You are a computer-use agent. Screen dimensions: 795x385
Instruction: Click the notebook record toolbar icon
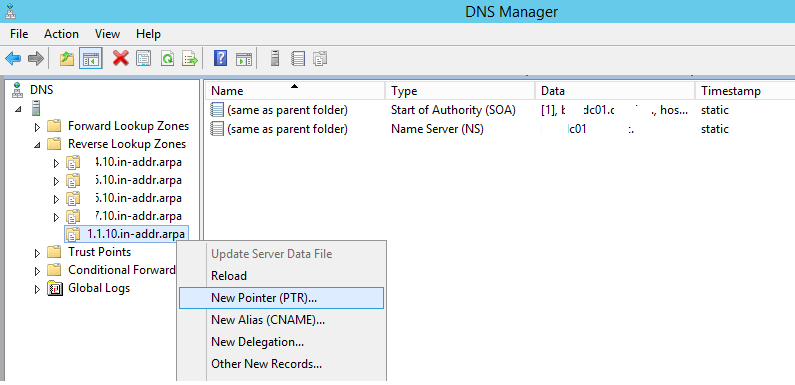pos(298,59)
